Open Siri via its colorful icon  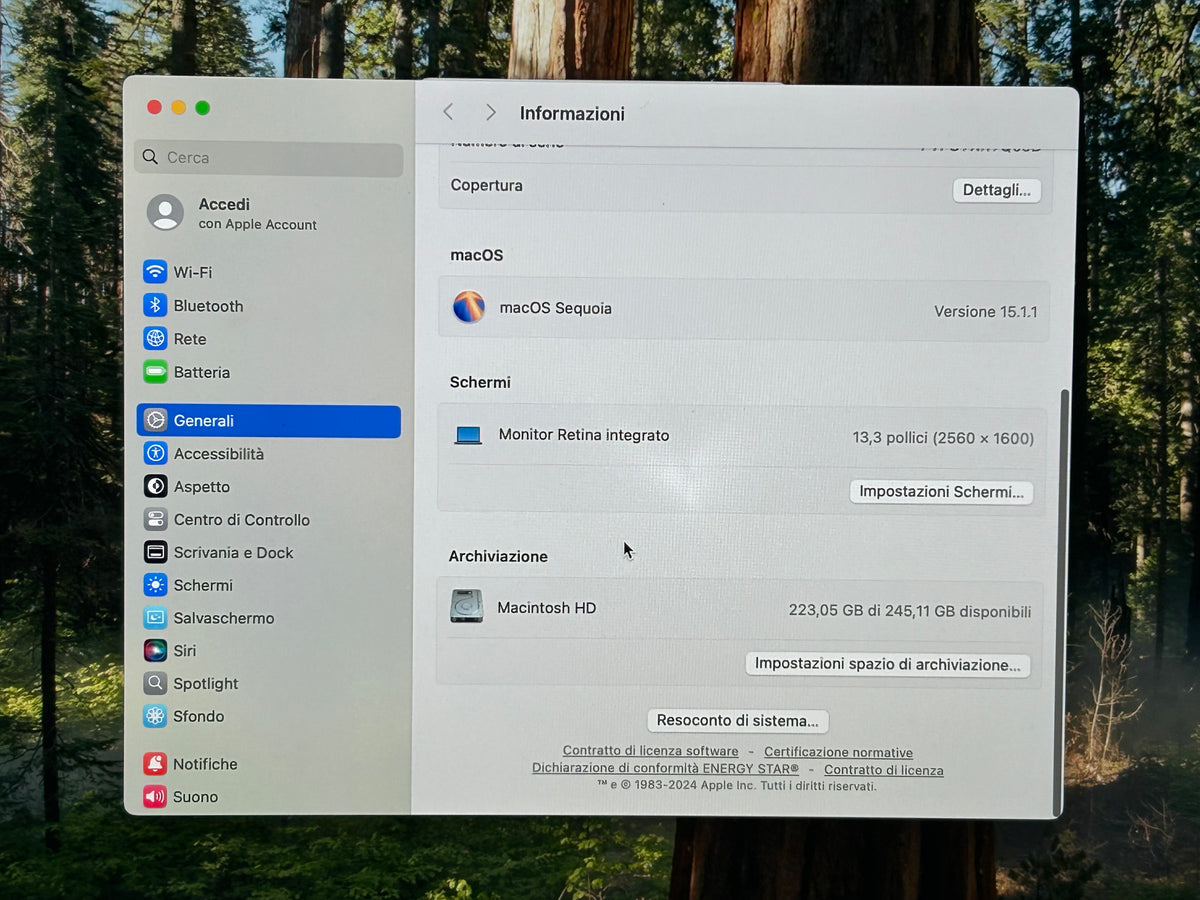point(155,650)
